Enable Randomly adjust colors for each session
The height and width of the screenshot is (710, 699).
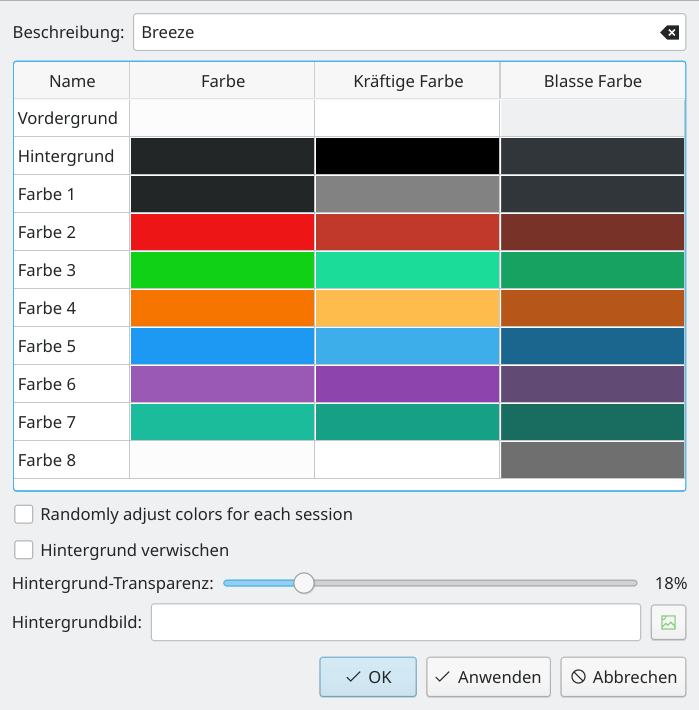click(24, 514)
